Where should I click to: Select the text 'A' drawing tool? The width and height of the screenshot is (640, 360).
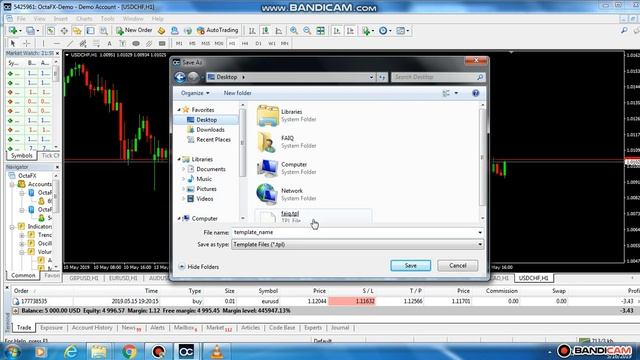[109, 43]
